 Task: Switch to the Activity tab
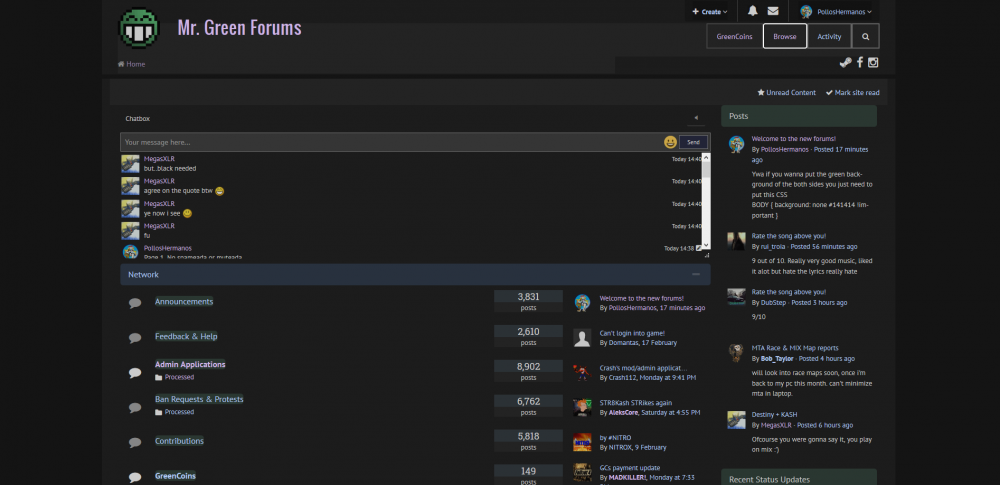coord(829,36)
